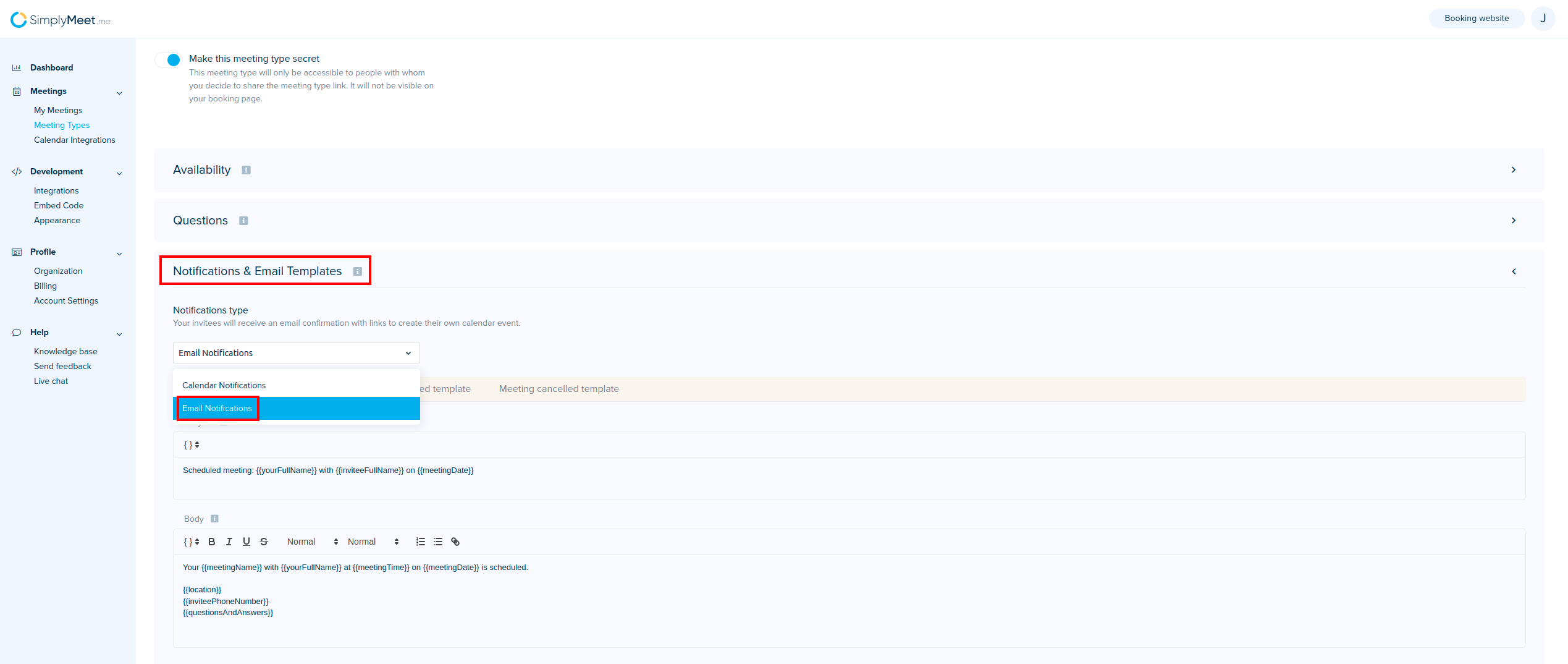Expand the Questions section
This screenshot has width=1568, height=664.
1513,221
